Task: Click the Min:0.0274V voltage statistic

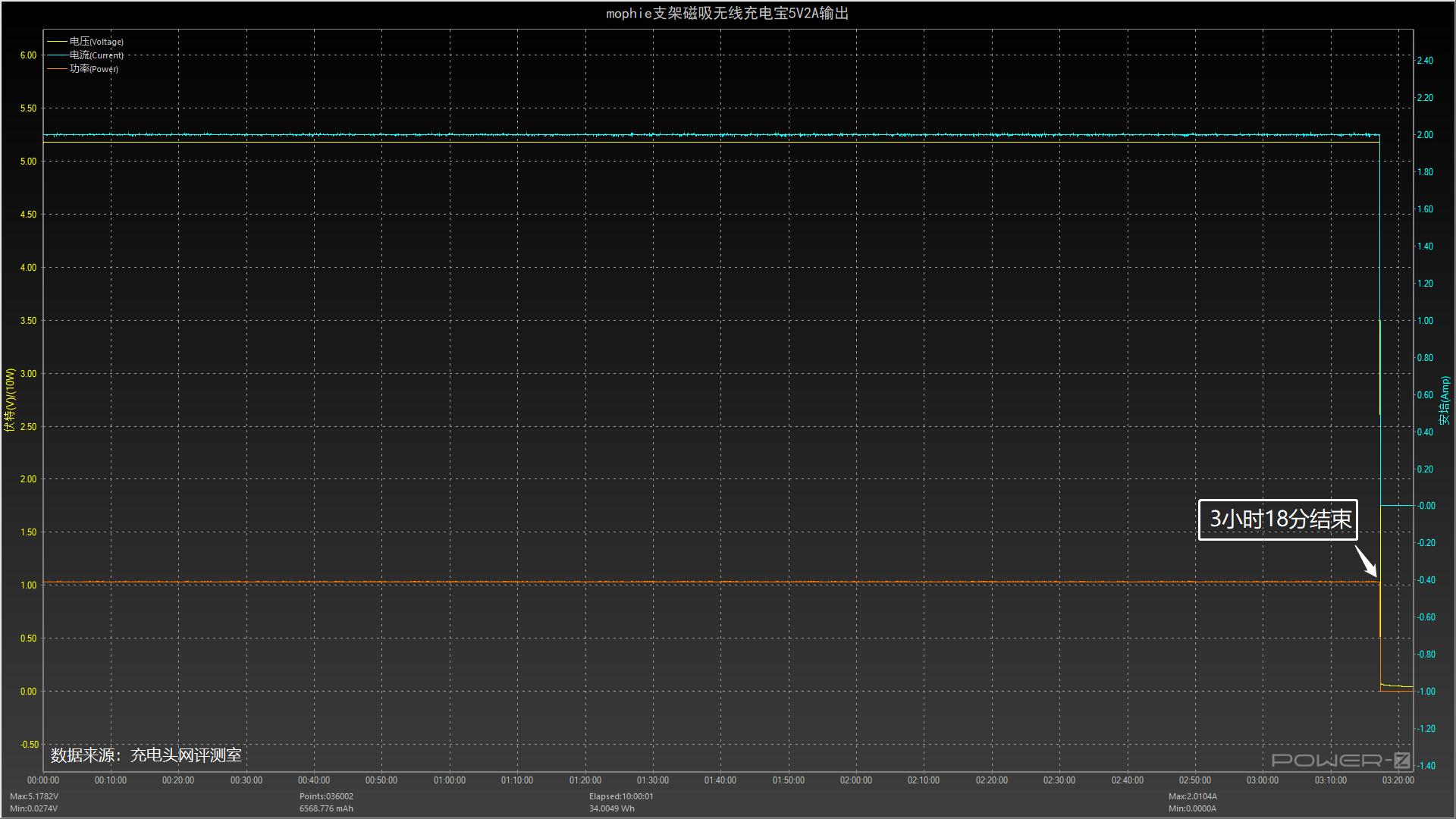Action: pos(33,808)
